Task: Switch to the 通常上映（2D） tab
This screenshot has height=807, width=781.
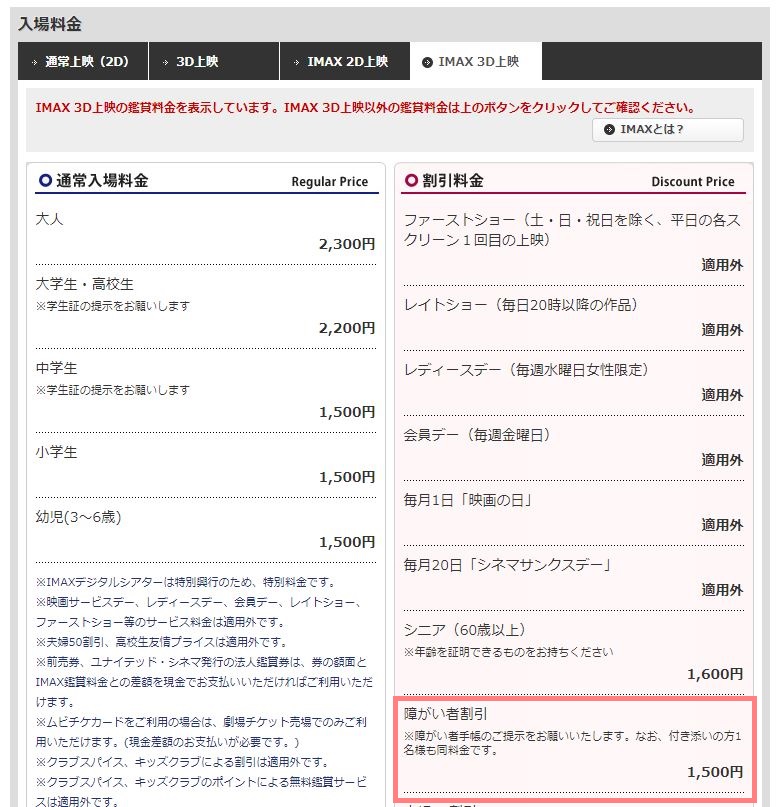Action: pyautogui.click(x=84, y=62)
